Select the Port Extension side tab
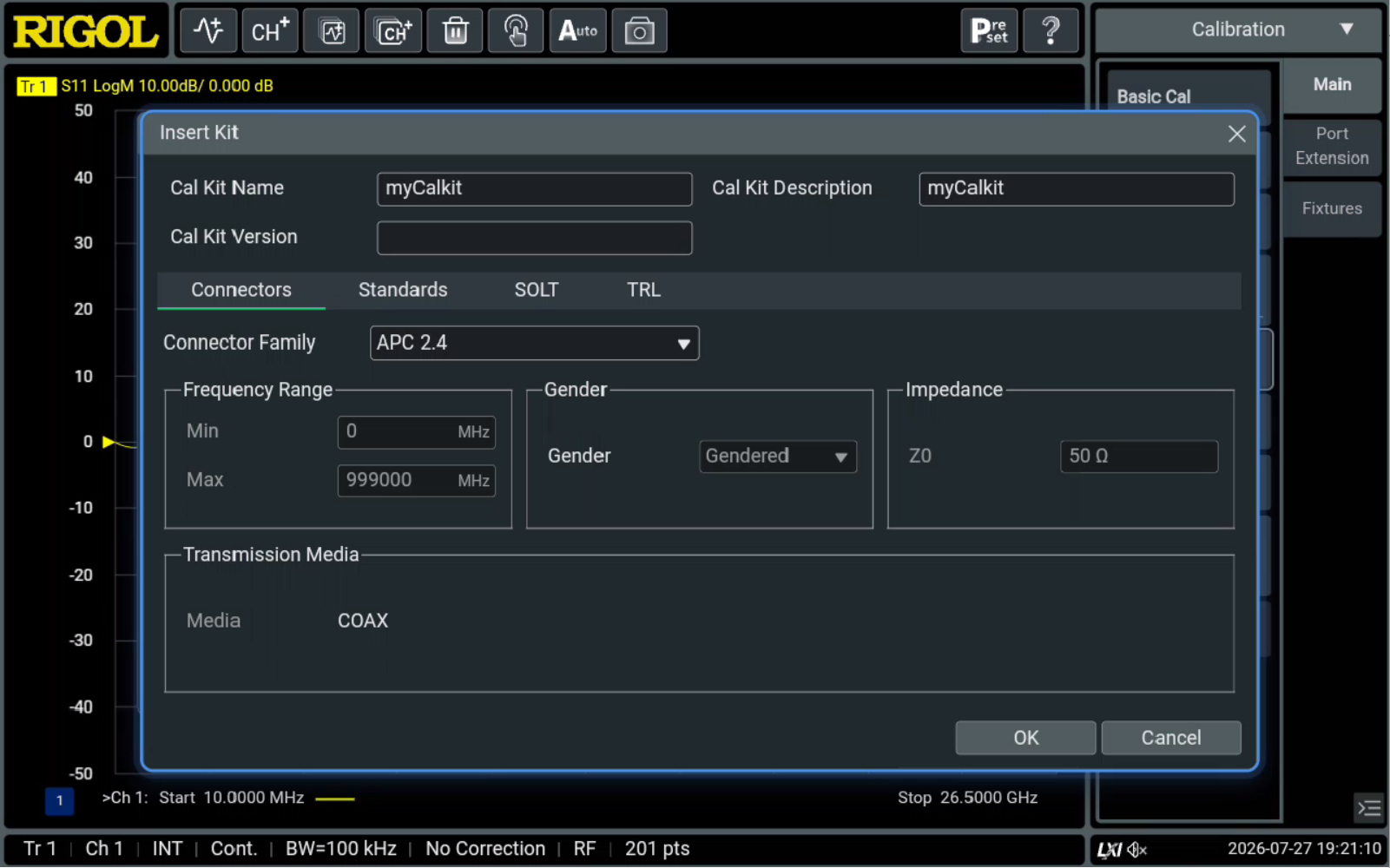The image size is (1390, 868). click(1332, 146)
